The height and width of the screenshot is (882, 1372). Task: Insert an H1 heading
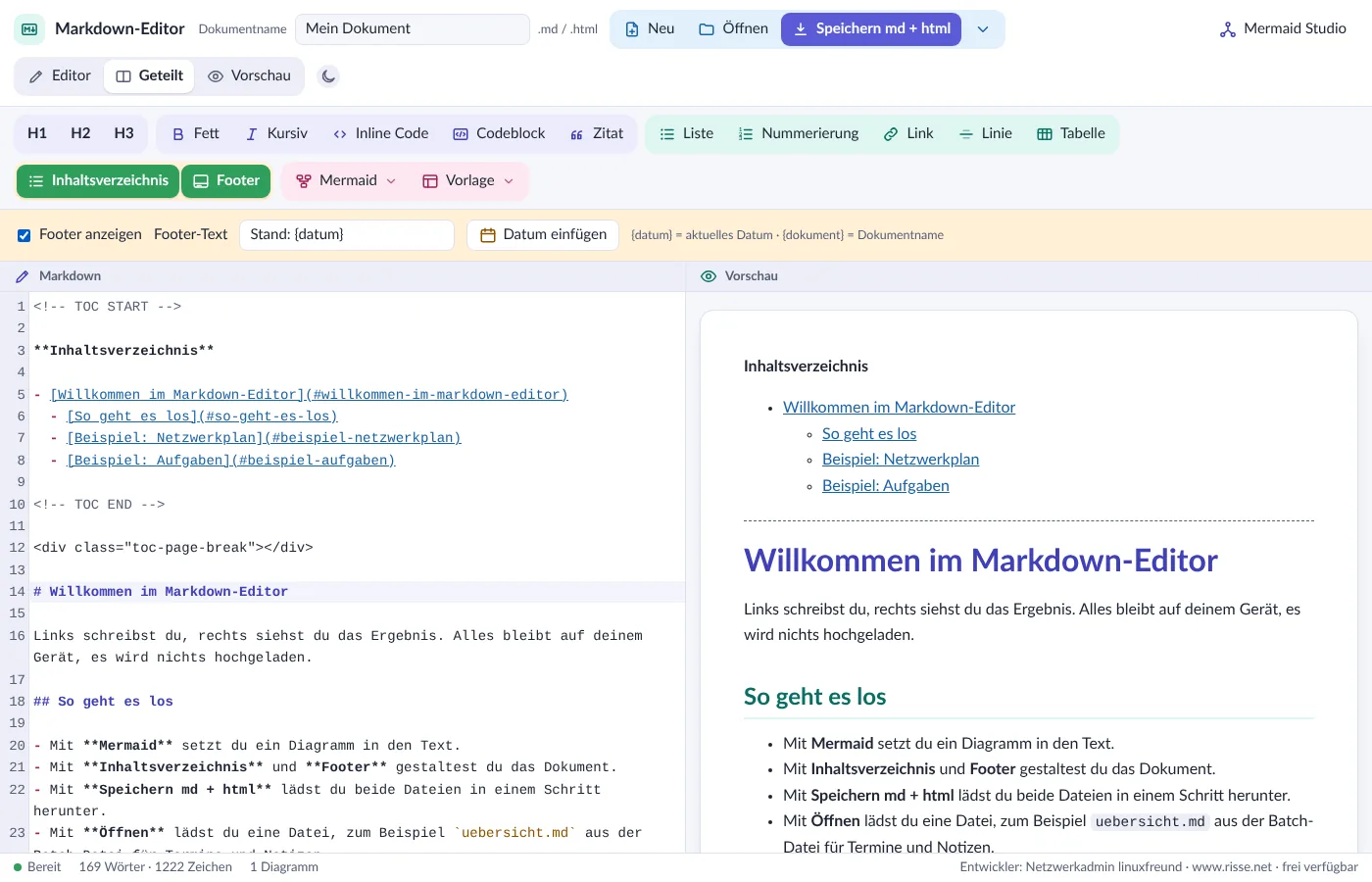[37, 133]
